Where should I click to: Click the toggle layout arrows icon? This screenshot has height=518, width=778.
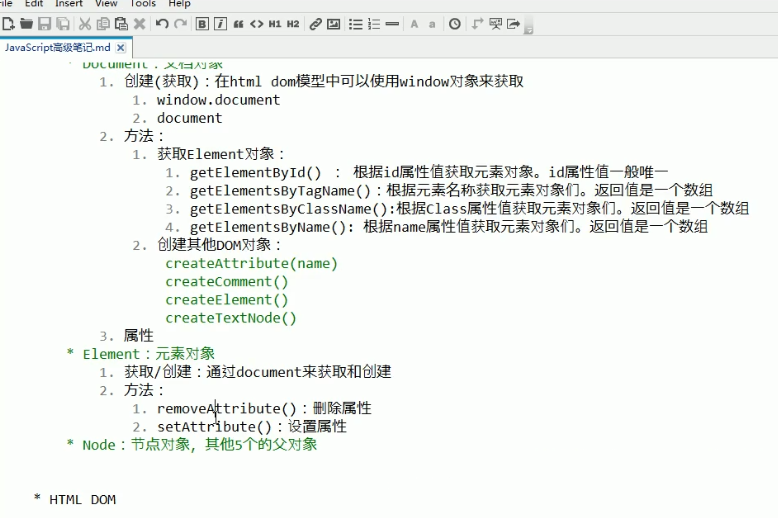[x=477, y=23]
